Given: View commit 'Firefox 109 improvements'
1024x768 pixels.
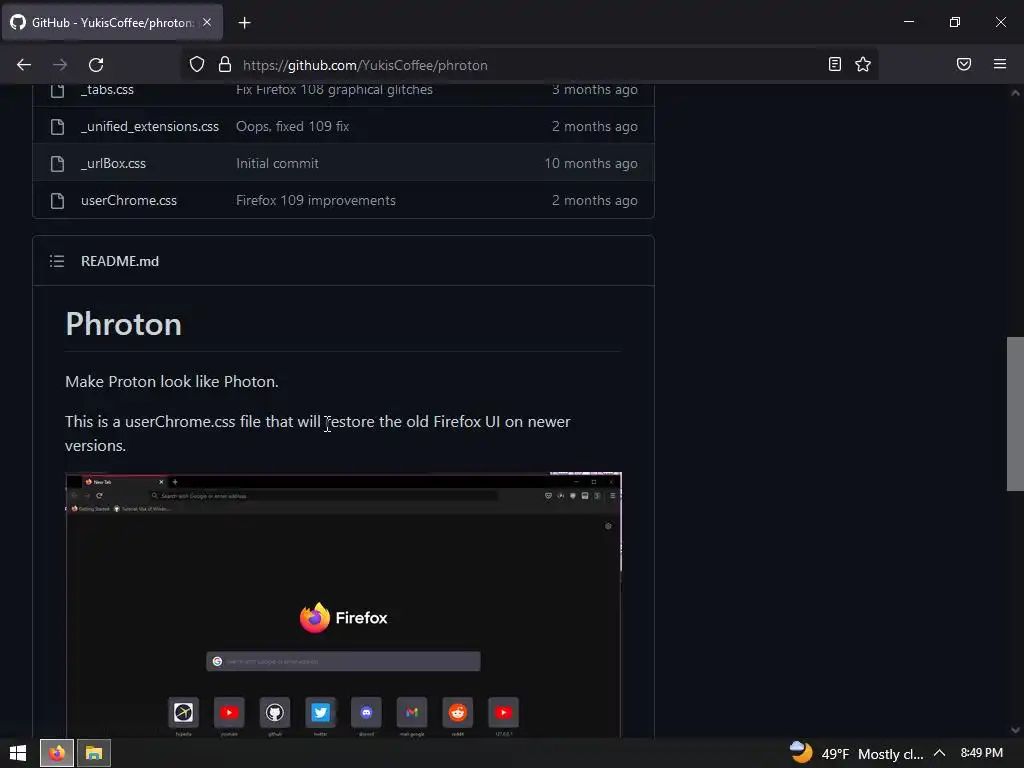Looking at the screenshot, I should (315, 200).
